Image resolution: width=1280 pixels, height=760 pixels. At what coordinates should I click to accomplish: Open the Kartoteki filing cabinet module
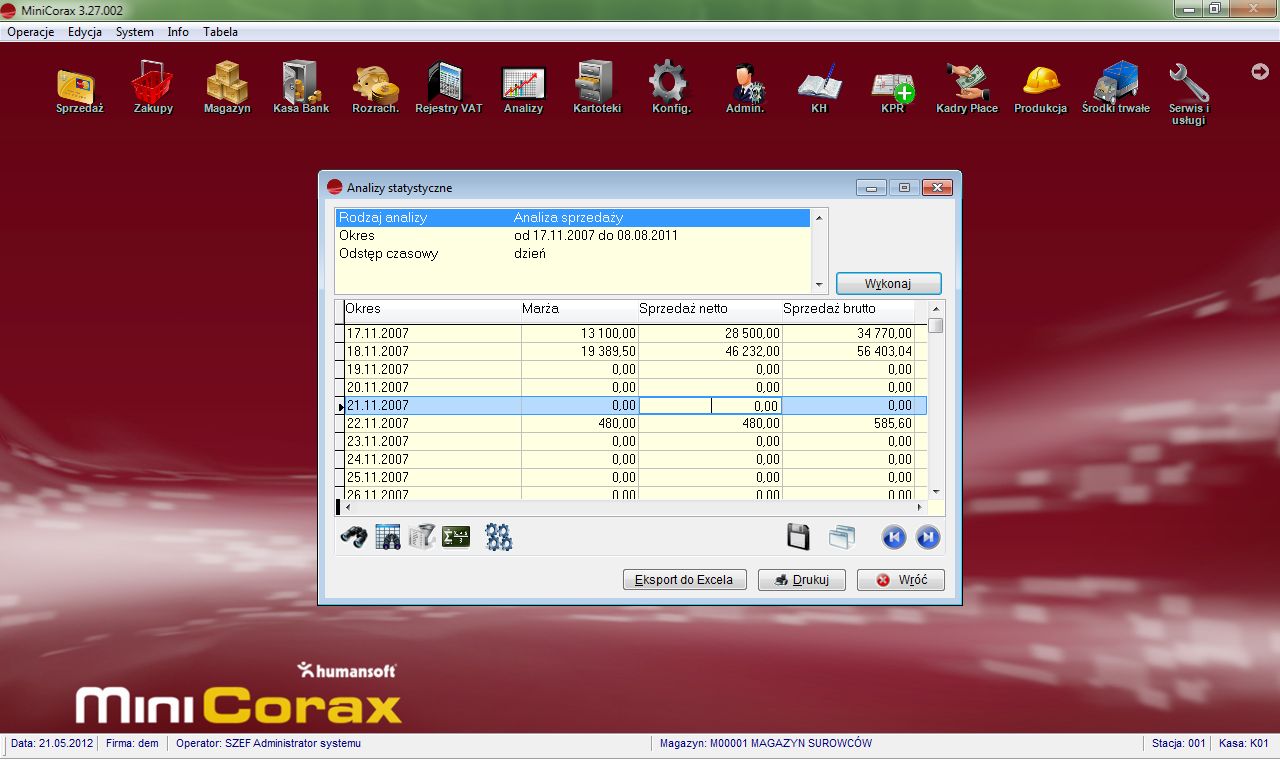[597, 89]
